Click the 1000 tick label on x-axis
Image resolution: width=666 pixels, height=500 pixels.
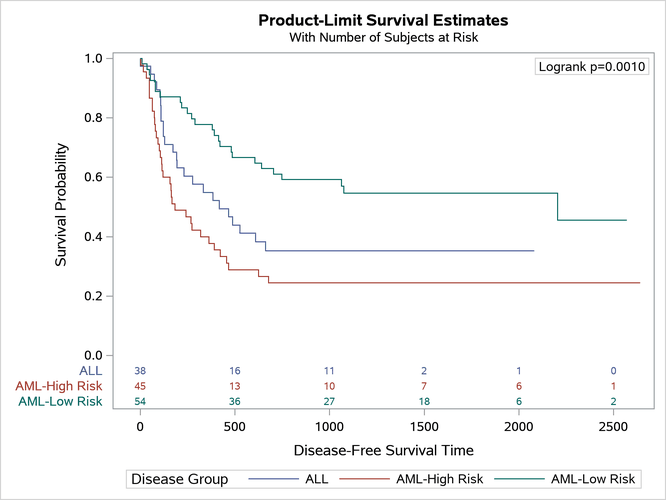click(329, 424)
